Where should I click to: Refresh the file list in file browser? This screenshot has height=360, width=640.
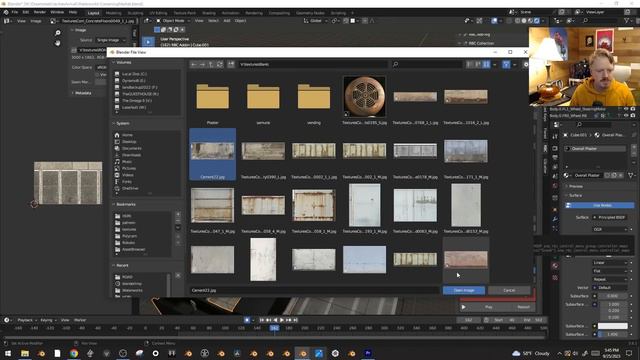[x=220, y=64]
